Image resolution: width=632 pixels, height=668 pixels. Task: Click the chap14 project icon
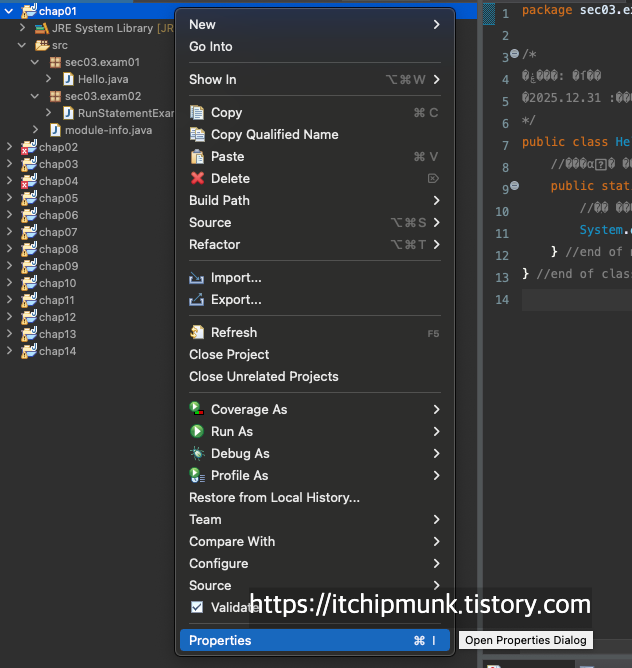tap(29, 351)
